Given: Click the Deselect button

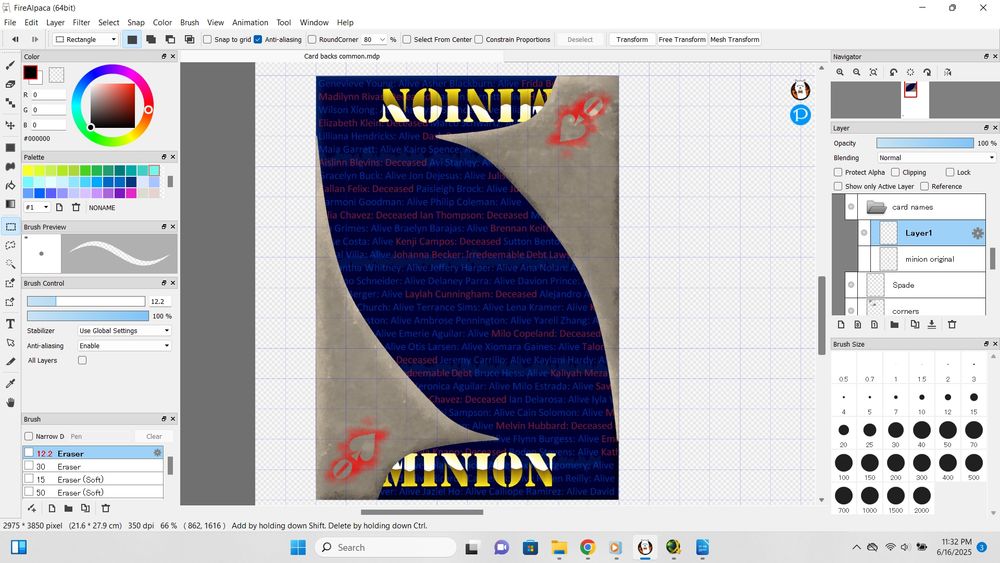Looking at the screenshot, I should coord(580,40).
